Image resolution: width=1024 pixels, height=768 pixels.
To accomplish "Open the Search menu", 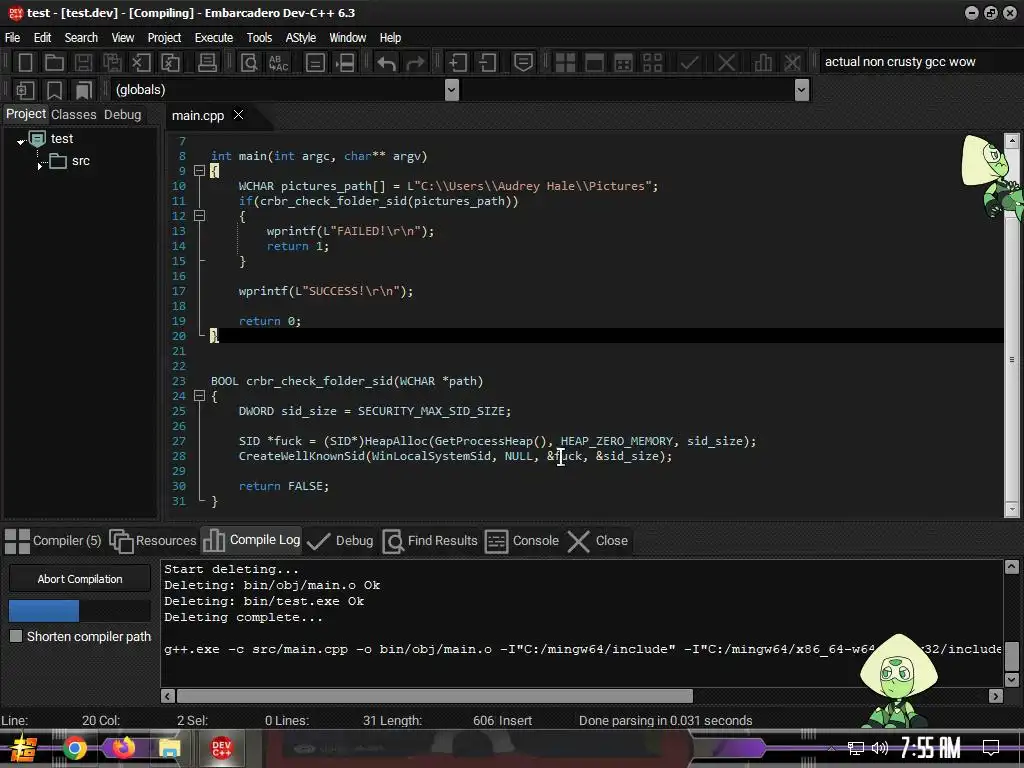I will [x=81, y=38].
